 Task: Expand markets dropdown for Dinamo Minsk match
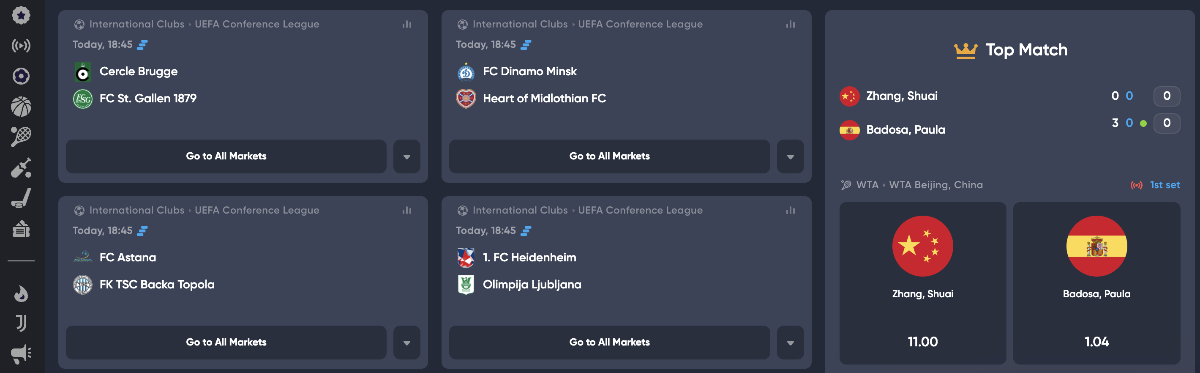tap(790, 157)
